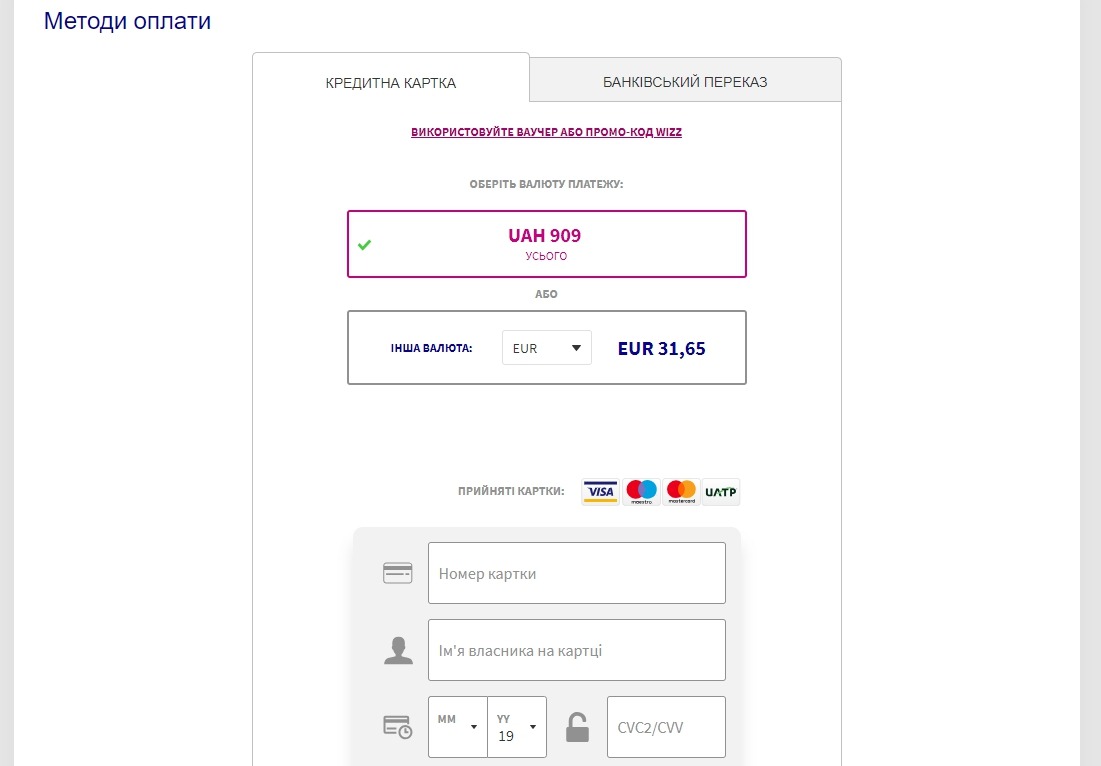Screen dimensions: 1101x766
Task: Click the Visa card logo
Action: coord(600,491)
